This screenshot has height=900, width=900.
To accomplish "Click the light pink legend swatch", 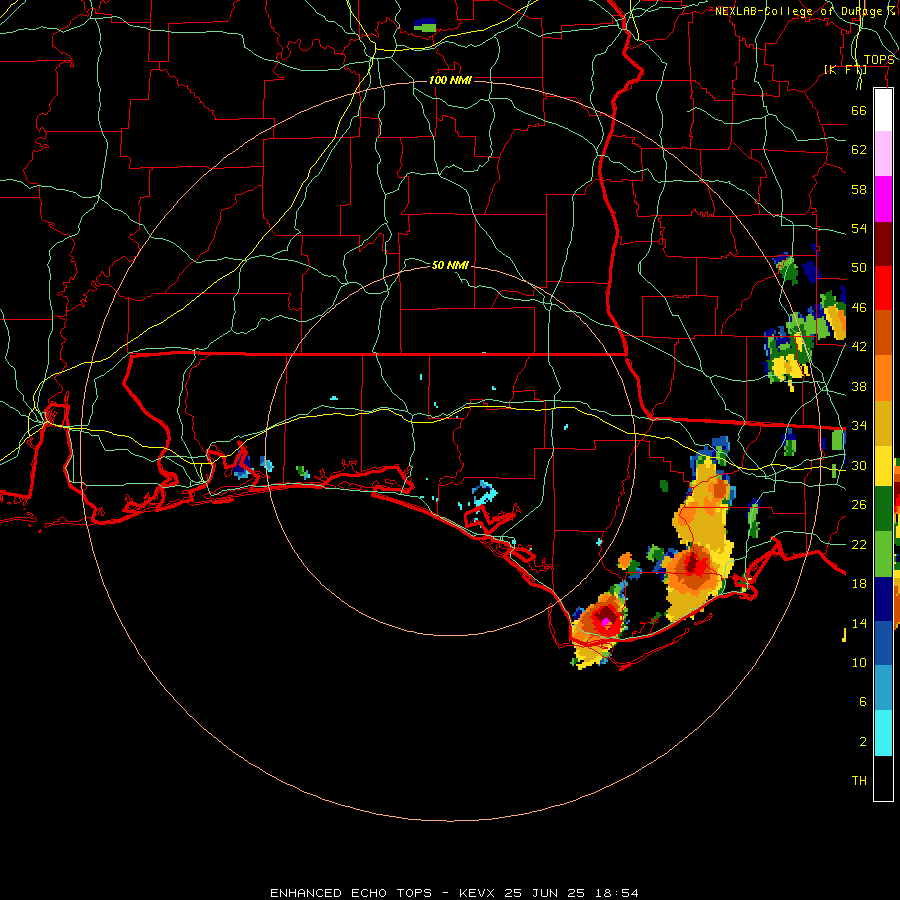I will pos(883,153).
